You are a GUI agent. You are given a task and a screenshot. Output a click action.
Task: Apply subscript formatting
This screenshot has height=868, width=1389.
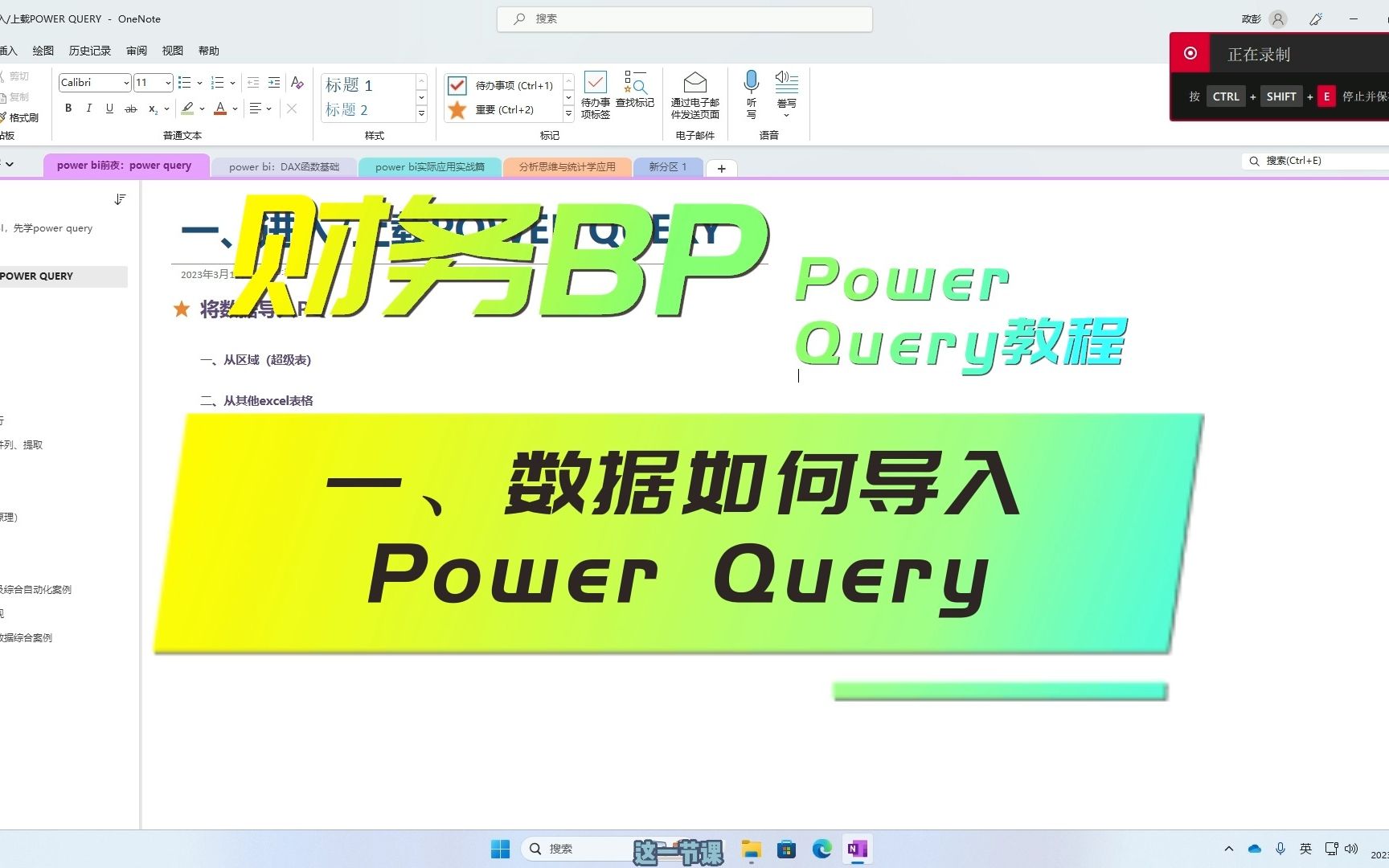pyautogui.click(x=152, y=108)
